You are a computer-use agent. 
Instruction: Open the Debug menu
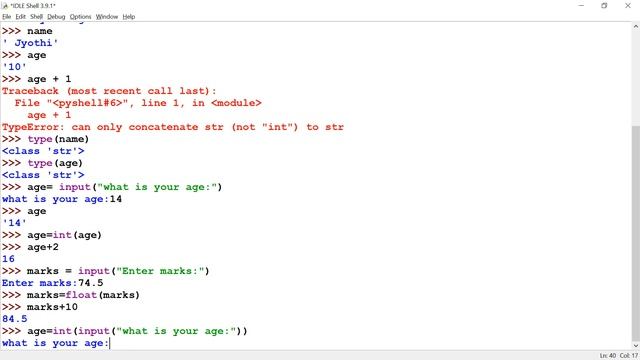(x=56, y=17)
